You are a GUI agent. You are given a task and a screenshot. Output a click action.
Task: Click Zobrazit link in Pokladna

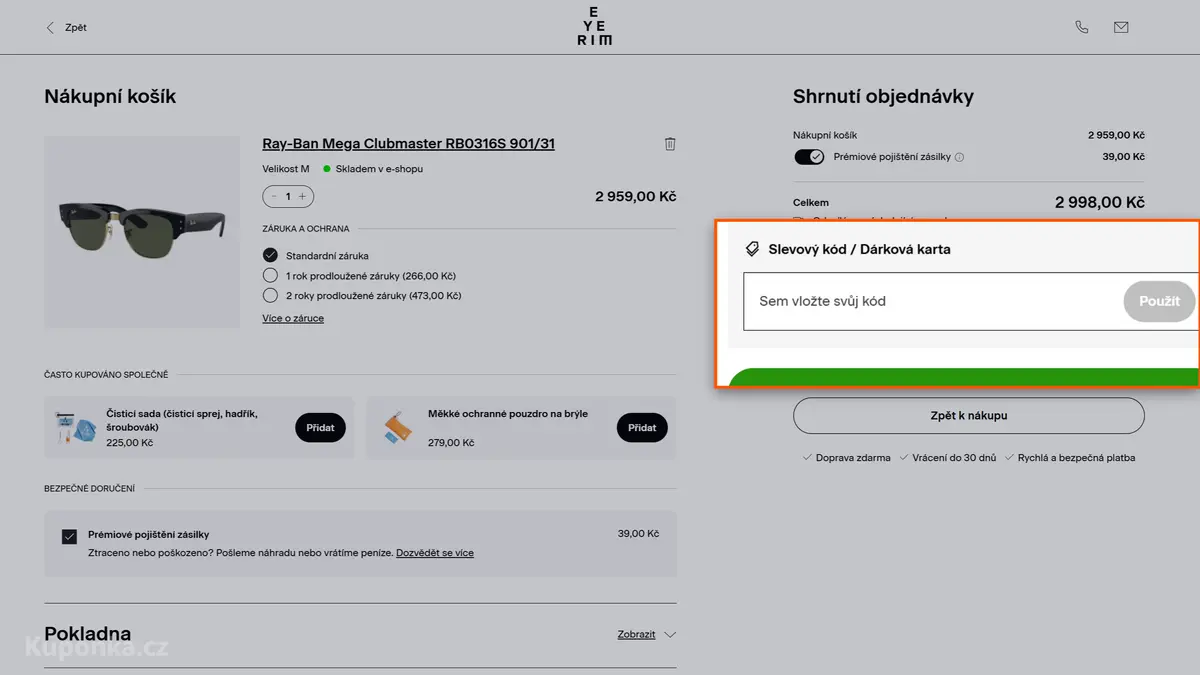(x=636, y=635)
